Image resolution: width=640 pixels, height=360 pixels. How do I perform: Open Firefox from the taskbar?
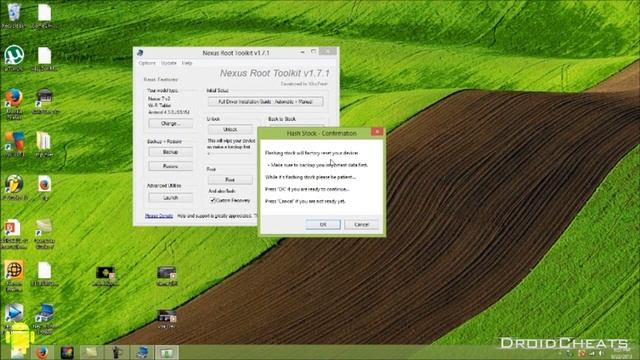coord(42,353)
